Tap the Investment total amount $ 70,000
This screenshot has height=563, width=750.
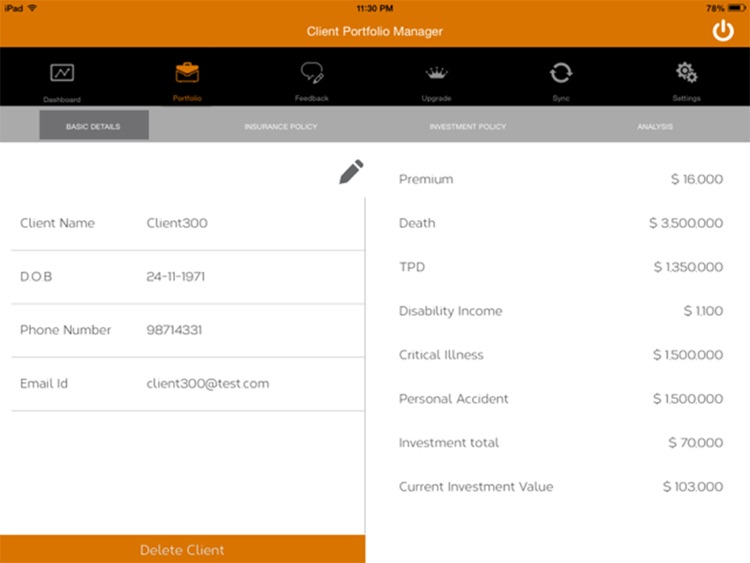pos(695,443)
